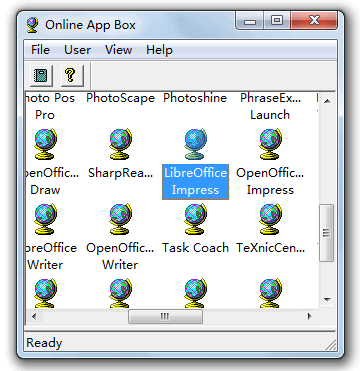Select the OpenOffic... Writer globe icon
The image size is (360, 371).
(120, 219)
